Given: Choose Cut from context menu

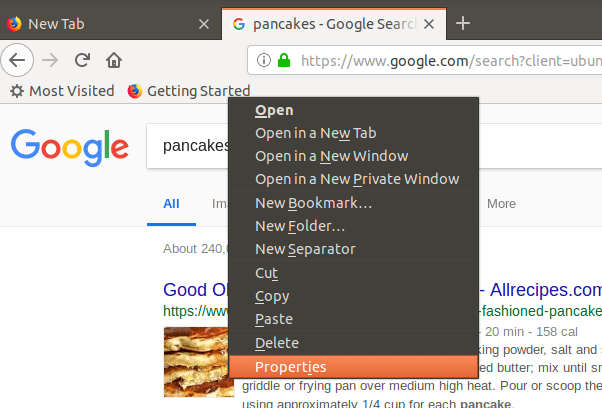Looking at the screenshot, I should [353, 273].
